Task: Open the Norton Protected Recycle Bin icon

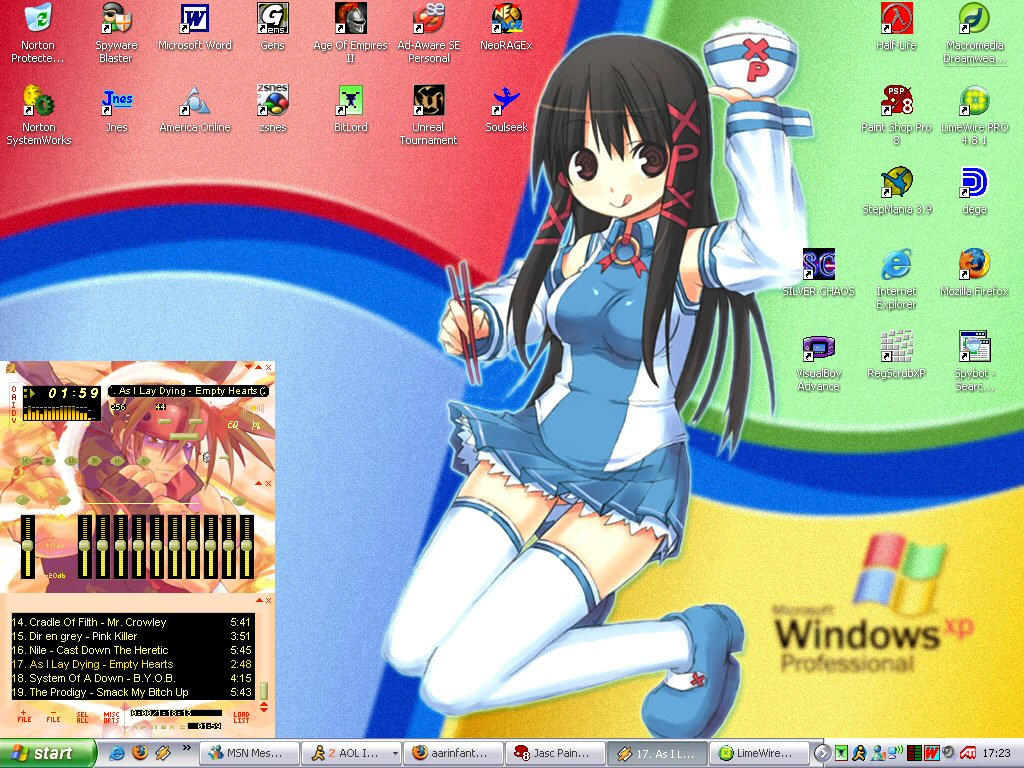Action: pos(38,33)
